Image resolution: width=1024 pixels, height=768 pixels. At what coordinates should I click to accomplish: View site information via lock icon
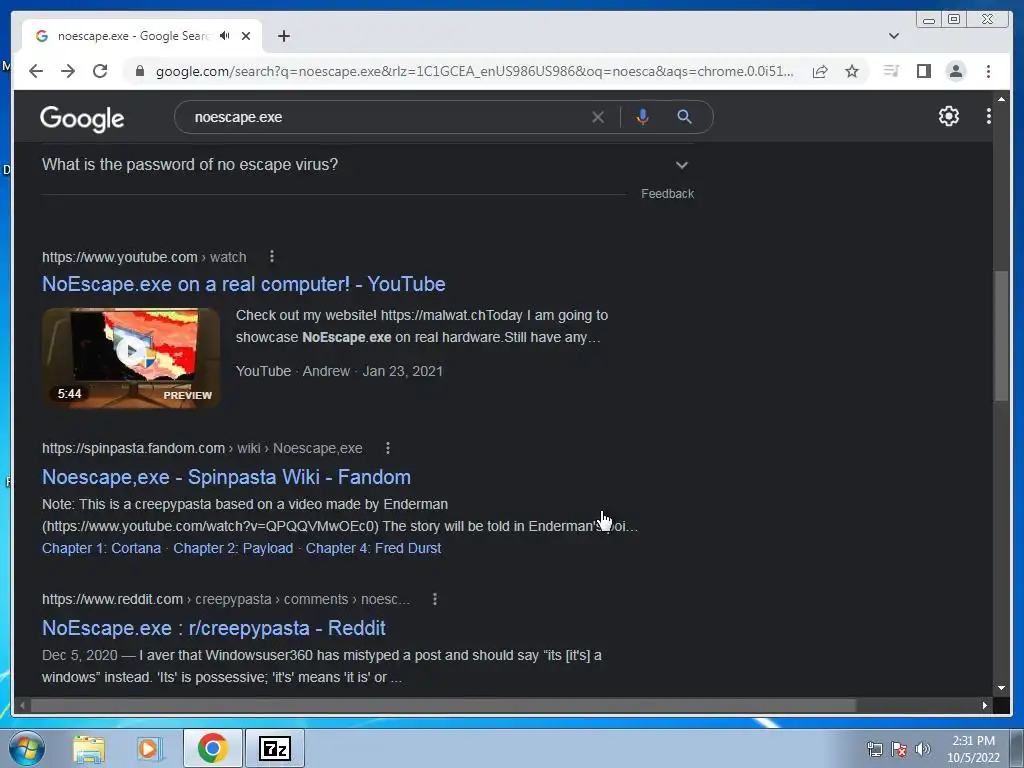click(139, 71)
